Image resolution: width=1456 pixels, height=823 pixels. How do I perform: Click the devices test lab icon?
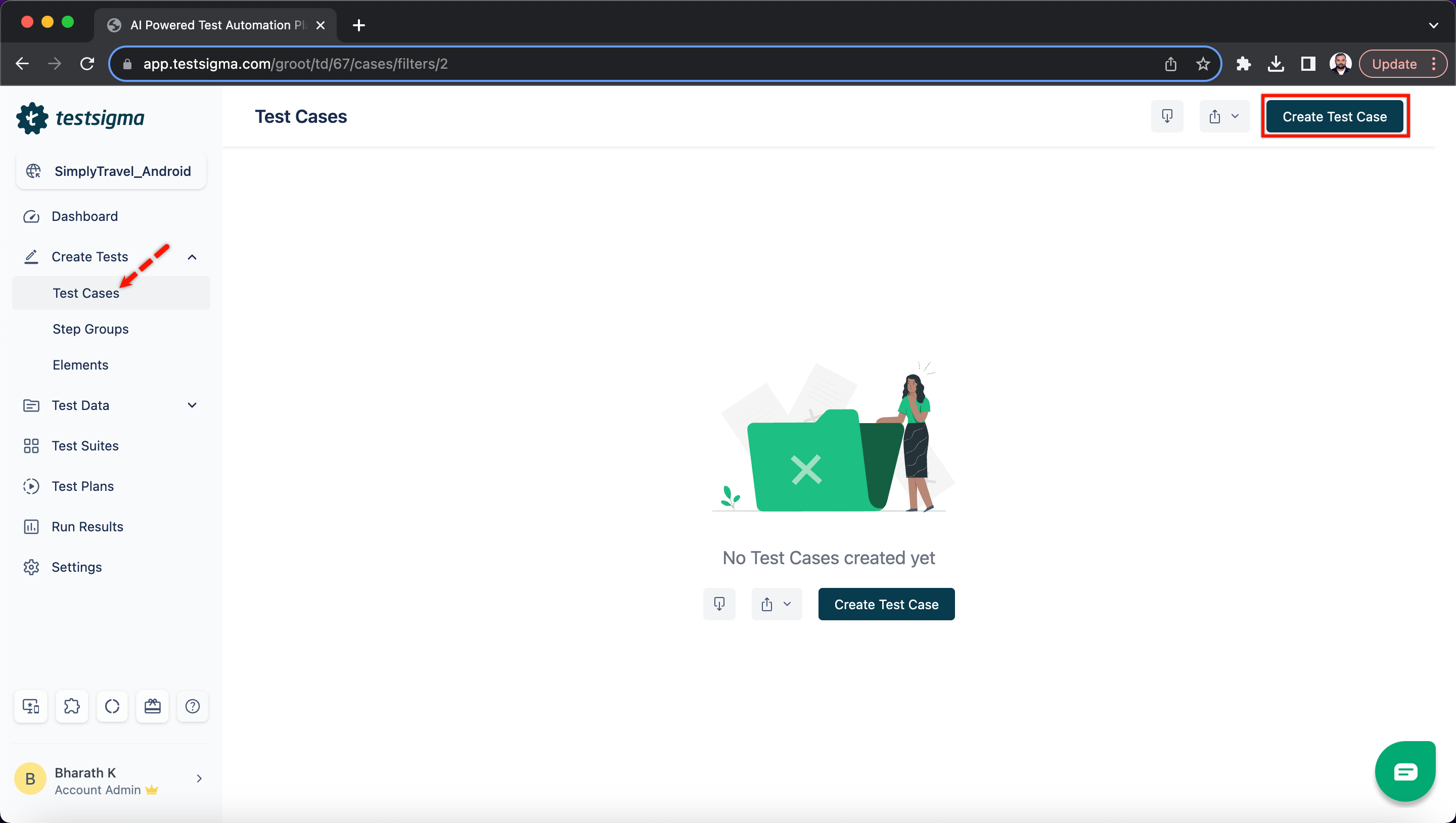coord(30,706)
